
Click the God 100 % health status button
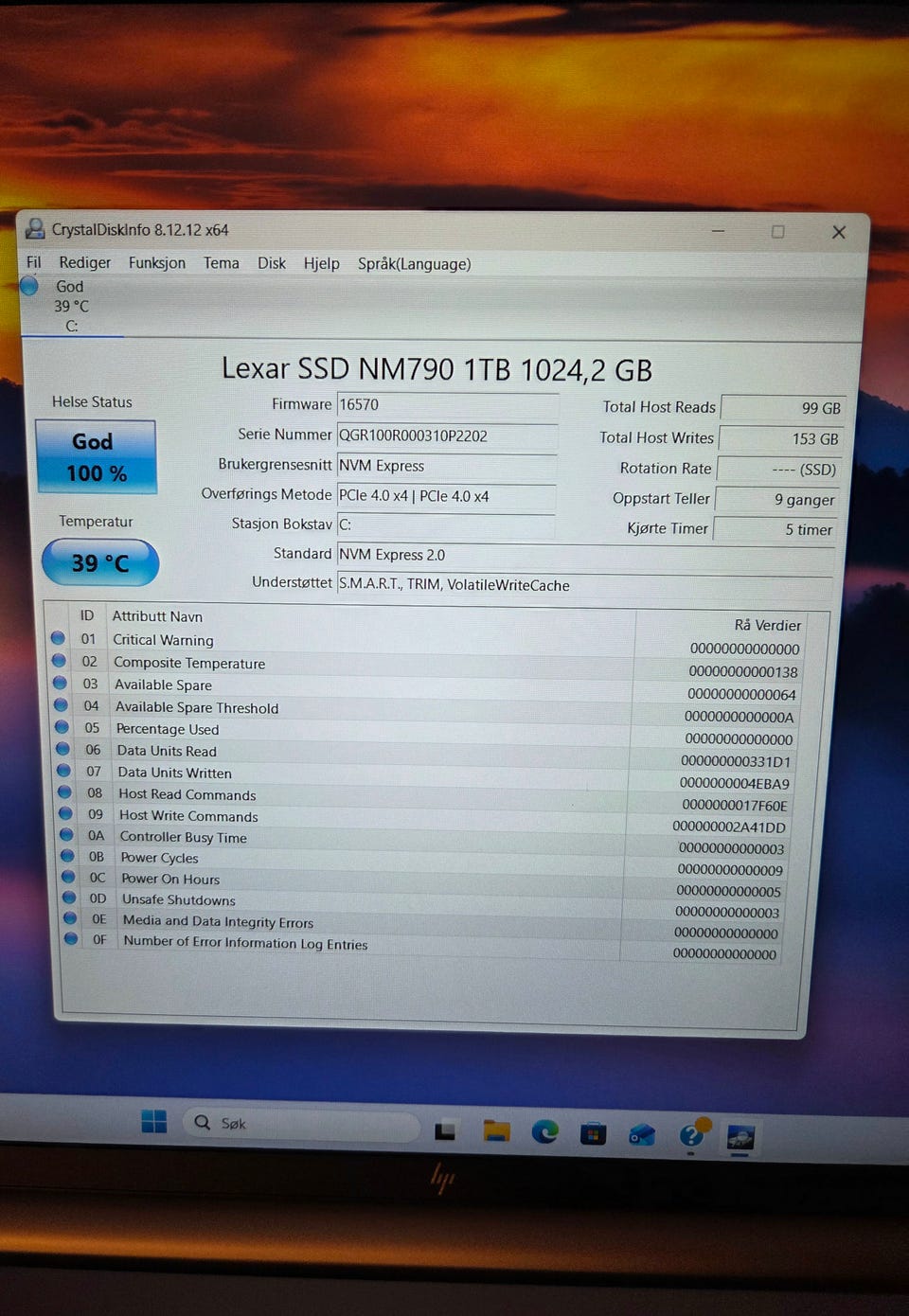[96, 457]
